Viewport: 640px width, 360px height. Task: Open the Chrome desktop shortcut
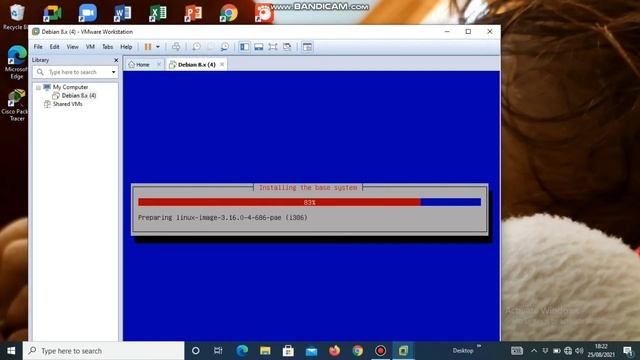pos(228,13)
